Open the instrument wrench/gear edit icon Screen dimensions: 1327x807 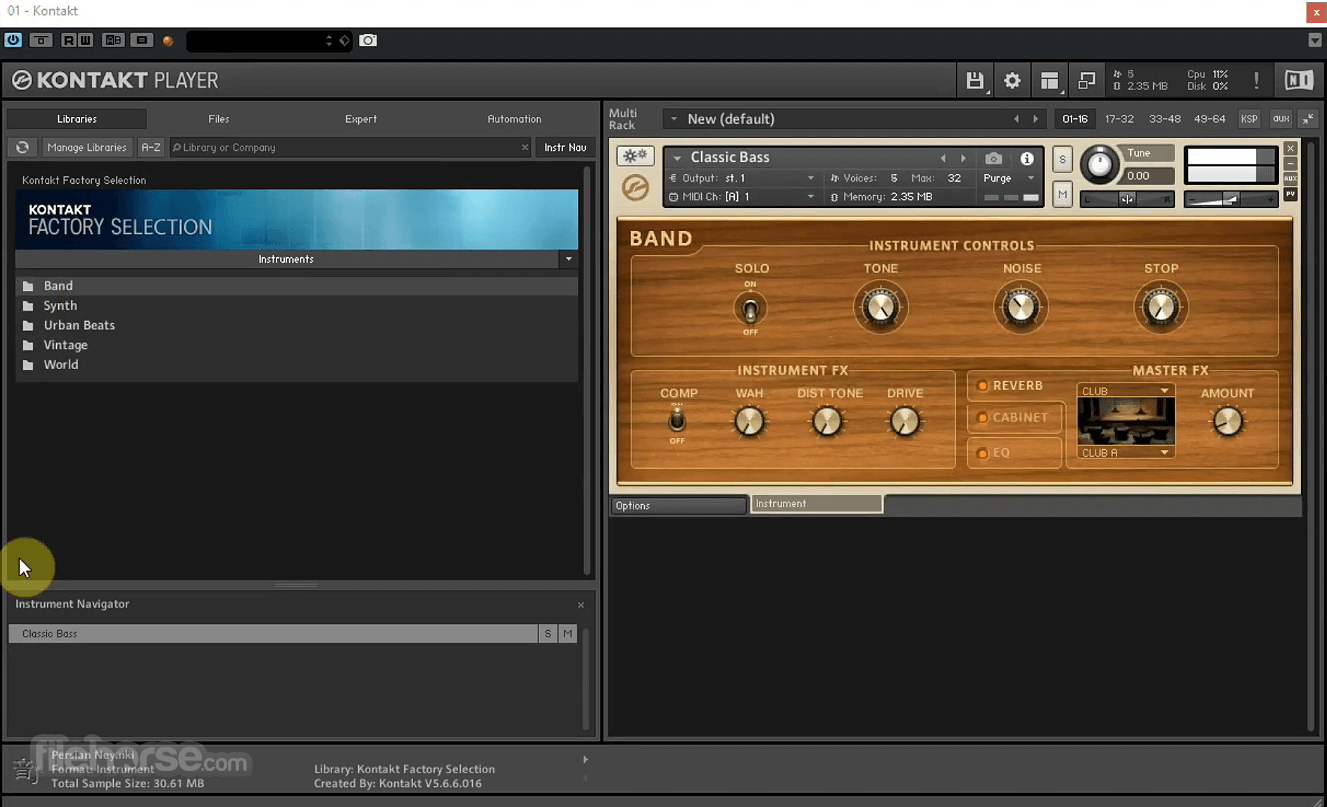tap(634, 156)
